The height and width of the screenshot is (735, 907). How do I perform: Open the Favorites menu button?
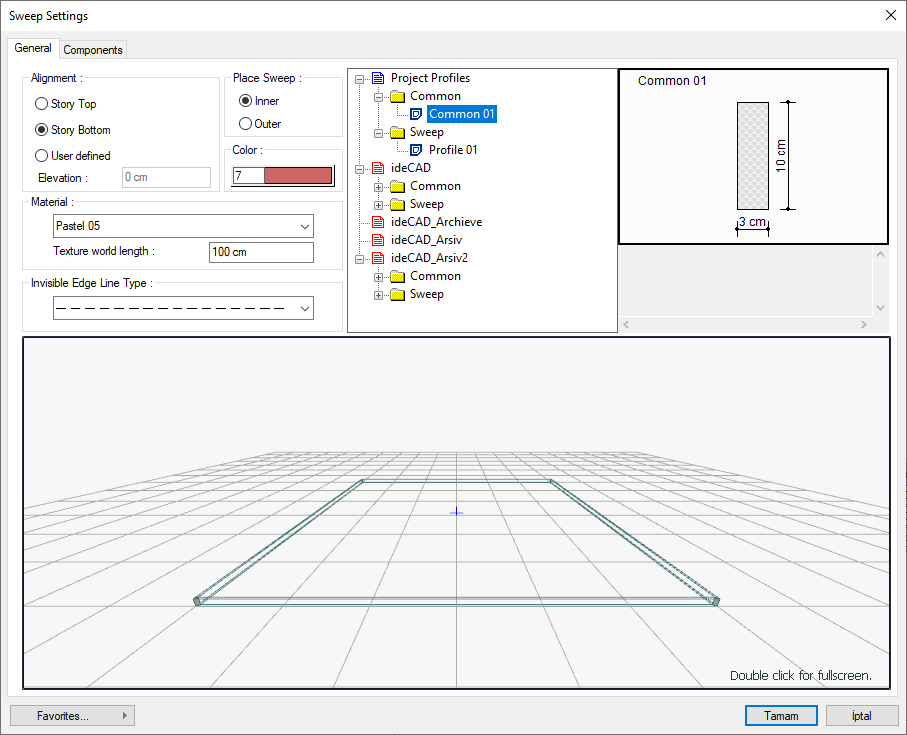pos(72,716)
